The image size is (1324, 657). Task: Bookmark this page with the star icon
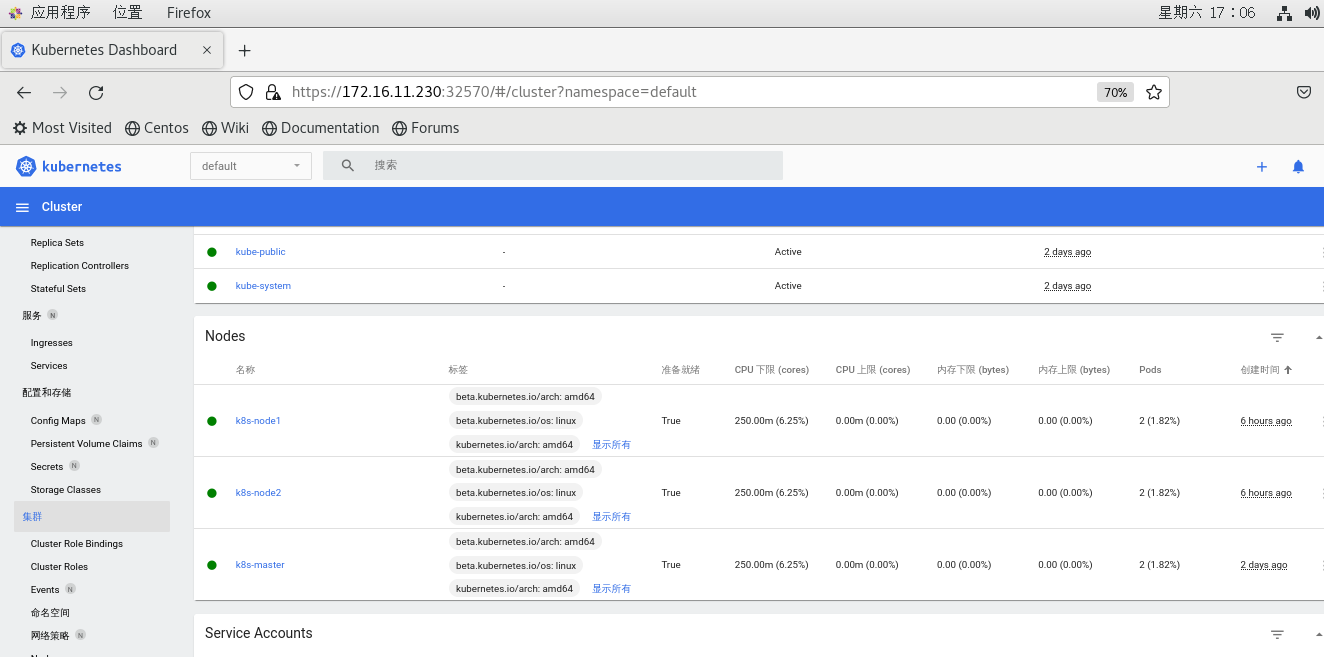(1153, 93)
